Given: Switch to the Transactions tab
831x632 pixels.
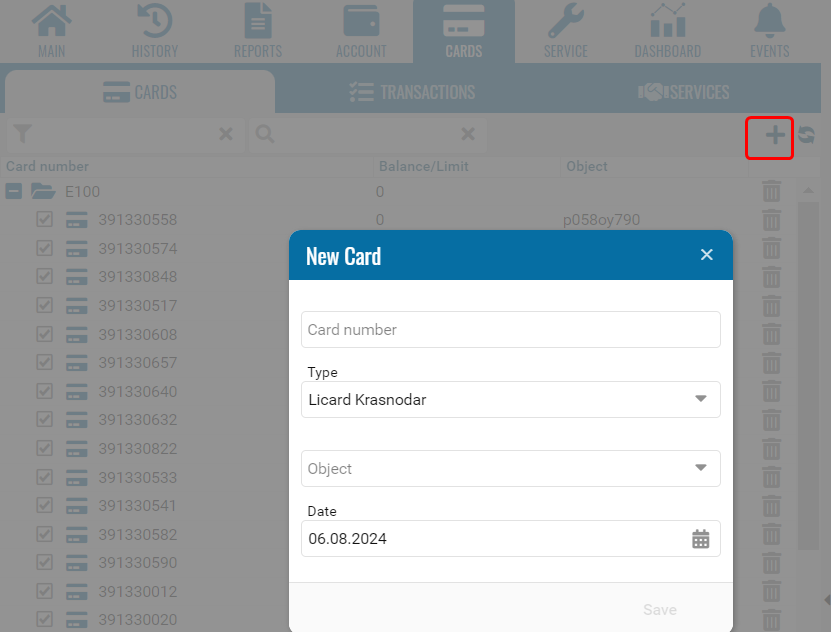Looking at the screenshot, I should (412, 92).
